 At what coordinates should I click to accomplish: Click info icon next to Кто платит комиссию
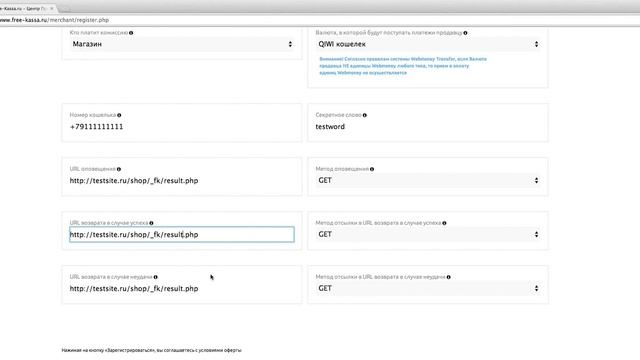tap(131, 33)
